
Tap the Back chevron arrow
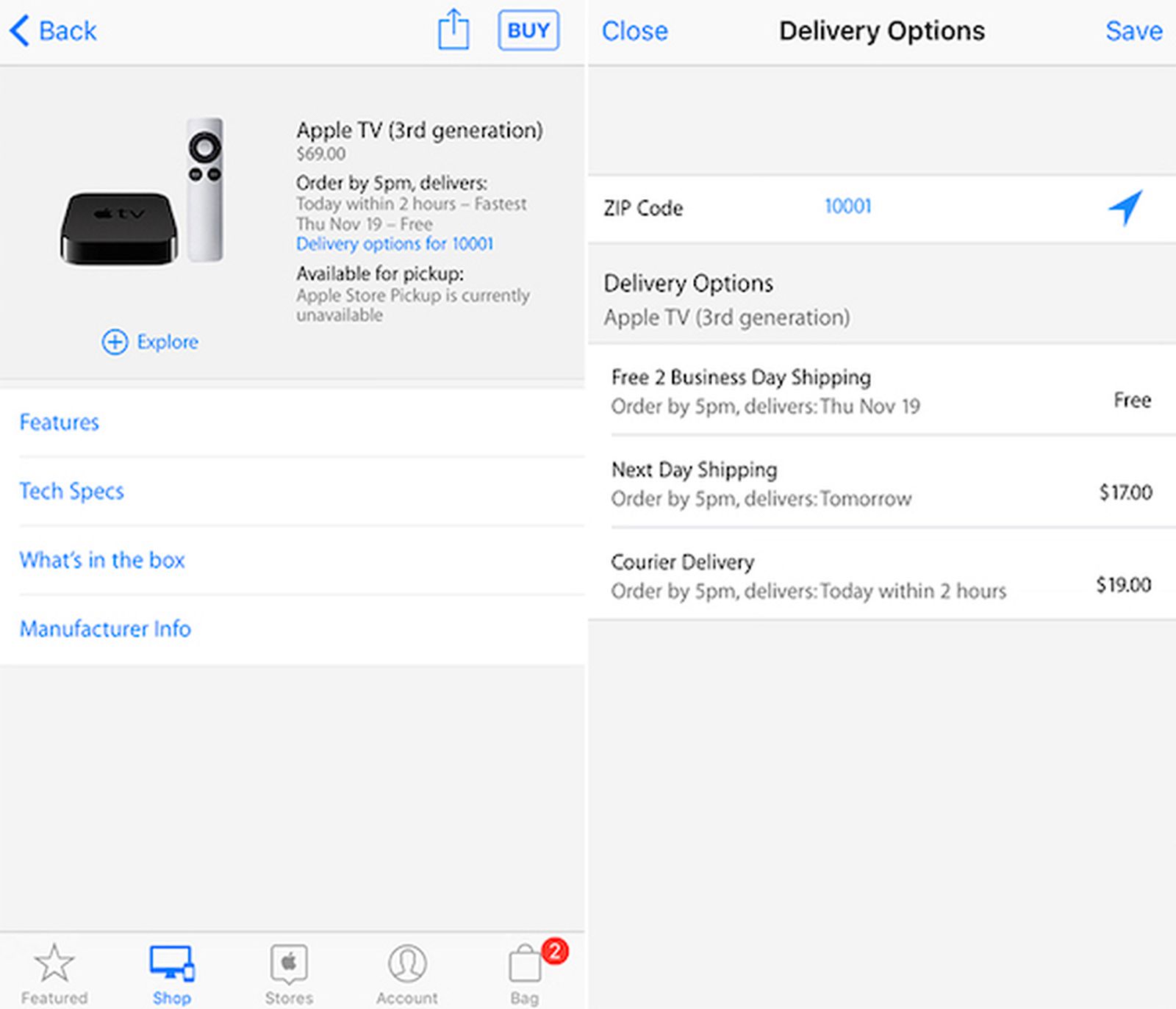click(19, 30)
